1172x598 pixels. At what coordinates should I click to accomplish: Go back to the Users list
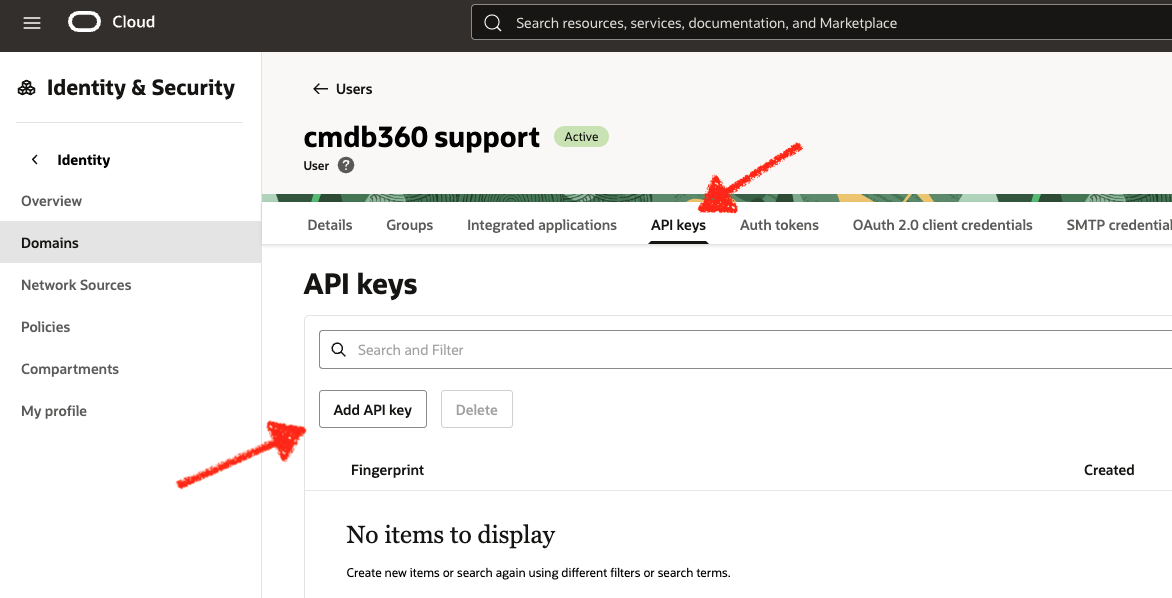tap(354, 89)
